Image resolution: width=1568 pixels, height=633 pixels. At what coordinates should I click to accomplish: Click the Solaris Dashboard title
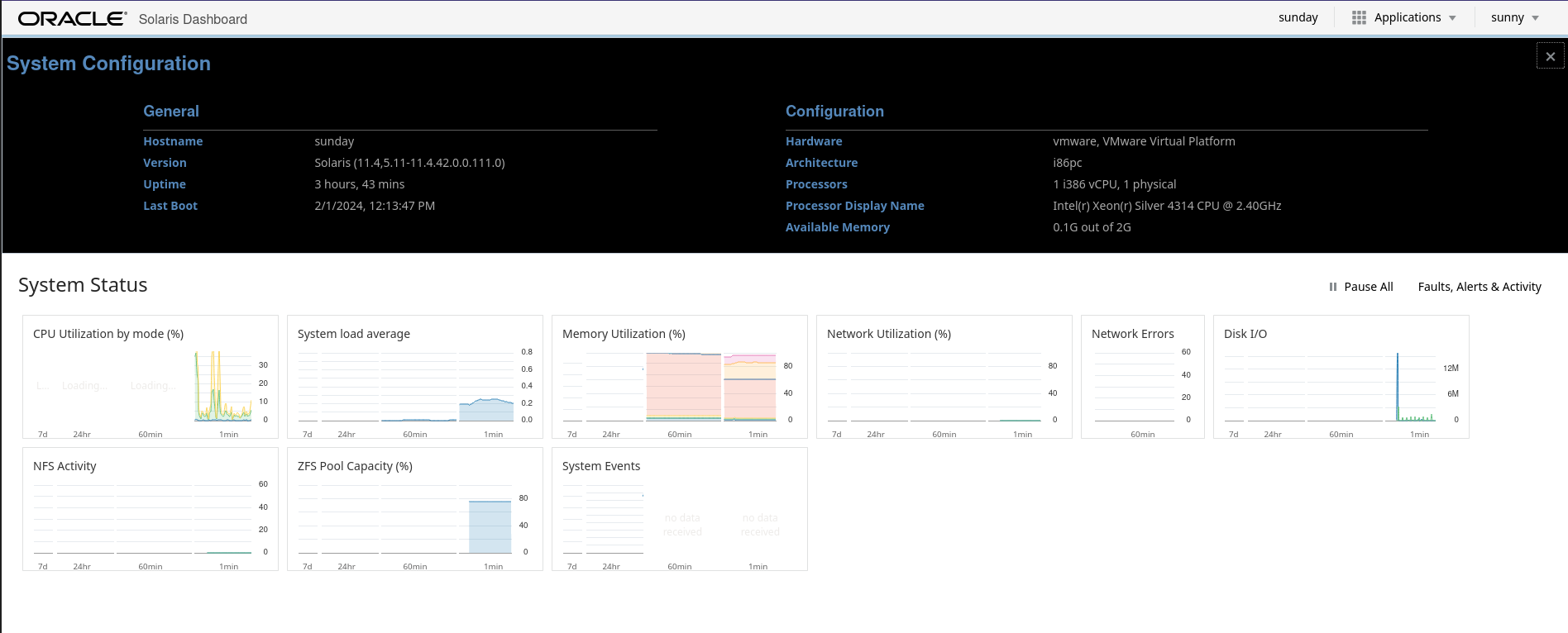[193, 19]
